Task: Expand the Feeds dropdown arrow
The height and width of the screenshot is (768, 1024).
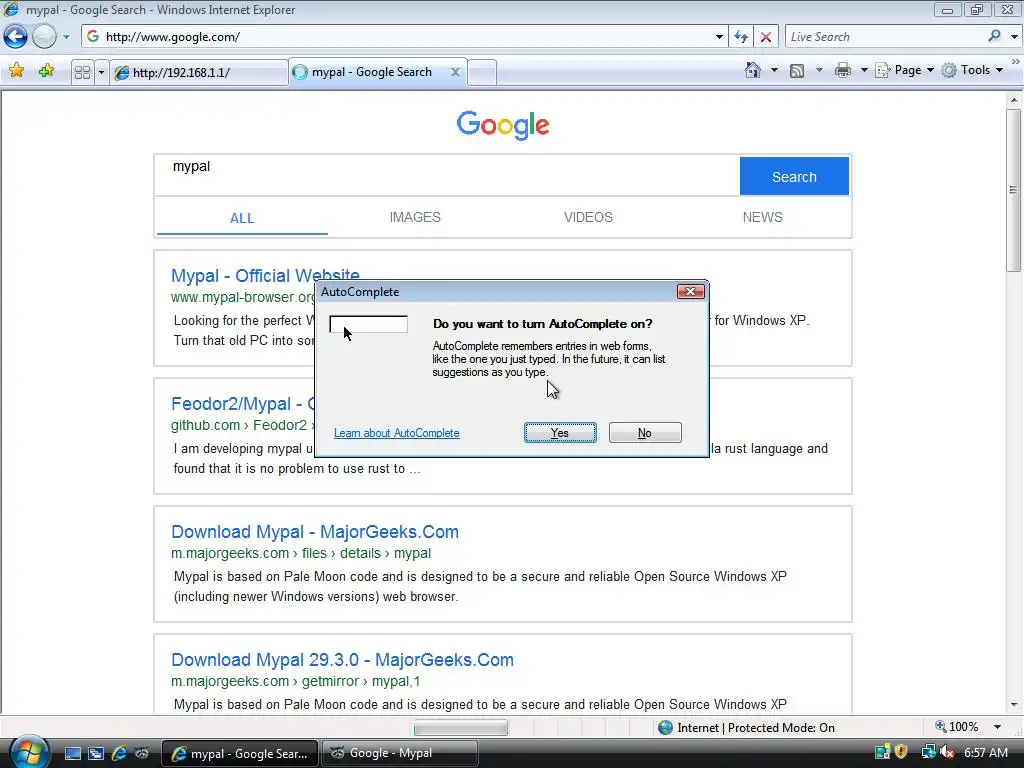Action: tap(819, 70)
